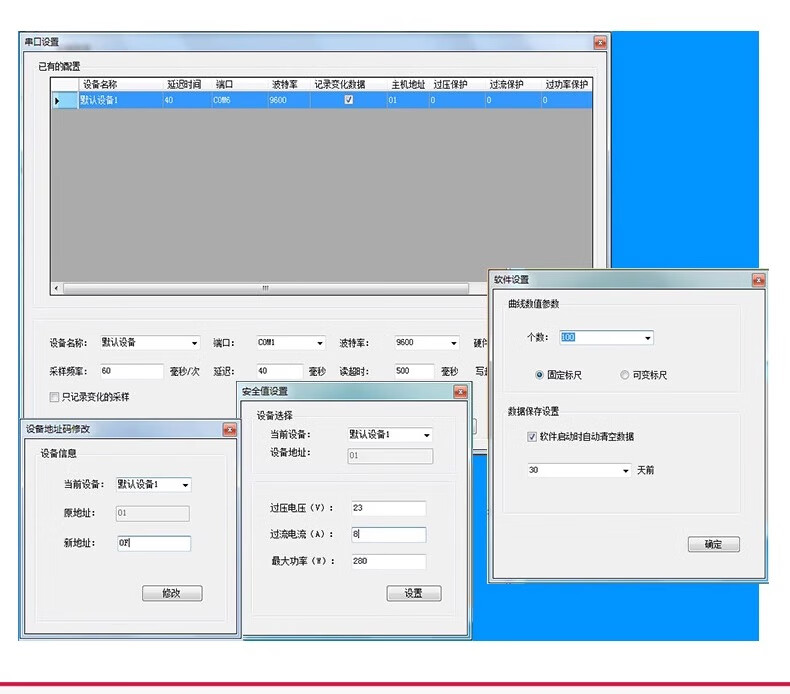Select the 固定标尺 radio button
Viewport: 790px width, 694px height.
click(540, 375)
